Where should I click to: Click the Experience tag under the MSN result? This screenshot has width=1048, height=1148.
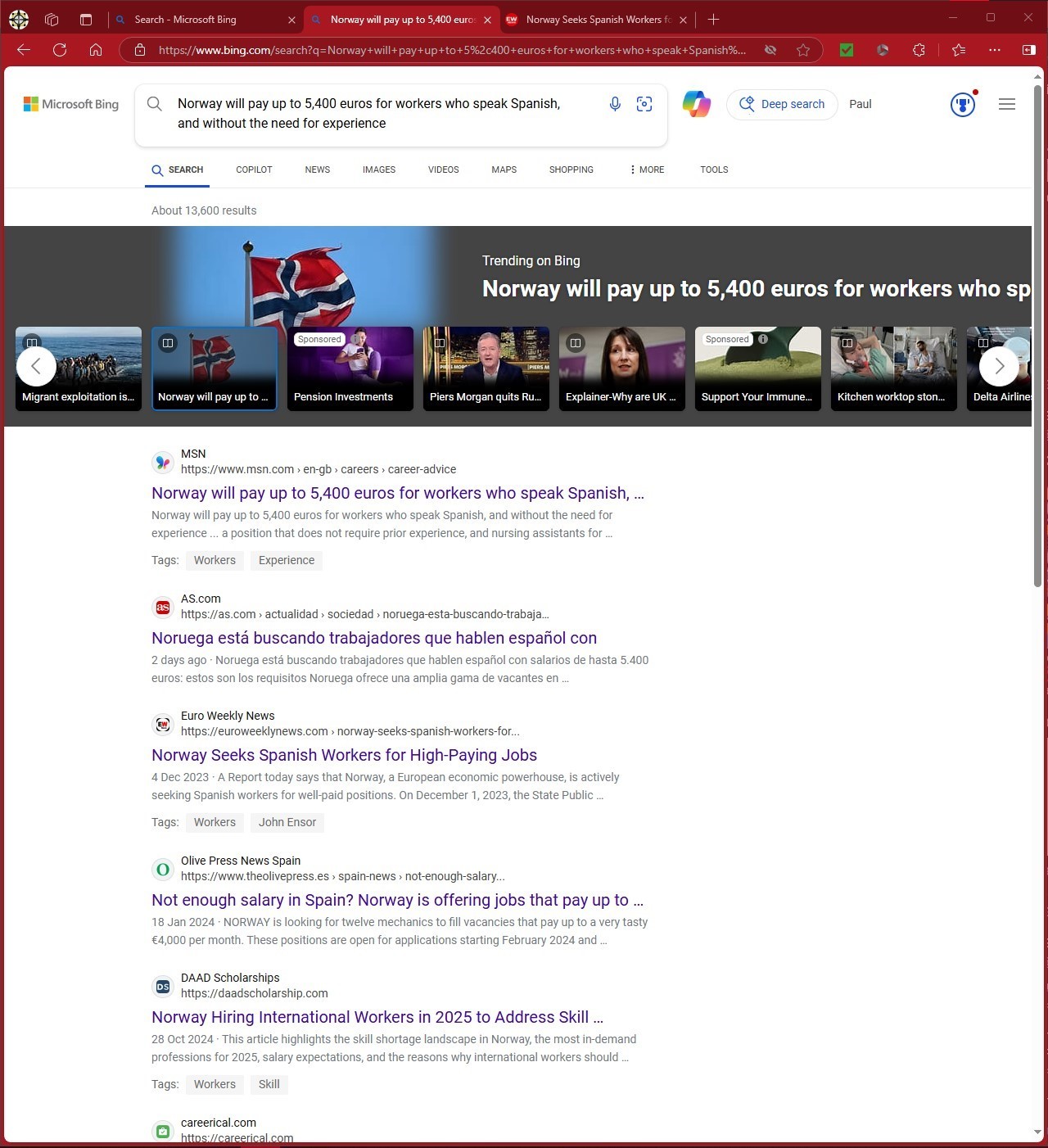[287, 560]
